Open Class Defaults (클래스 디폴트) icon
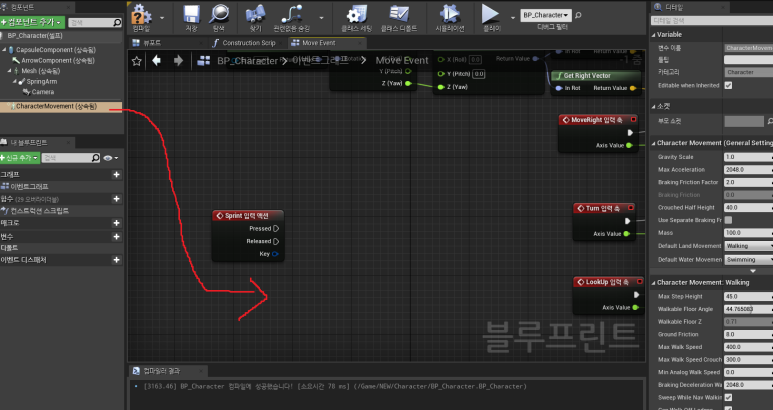 click(398, 14)
